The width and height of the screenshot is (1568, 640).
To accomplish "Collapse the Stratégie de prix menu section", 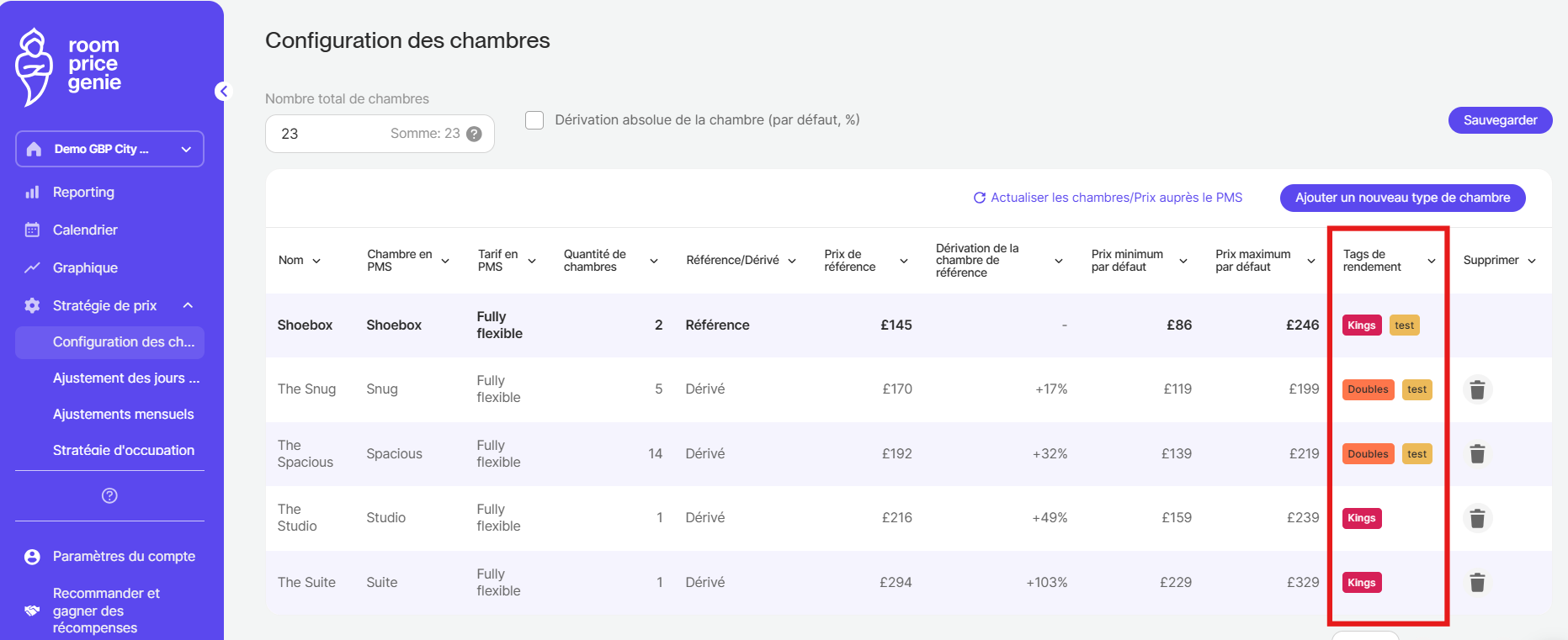I will [x=188, y=305].
